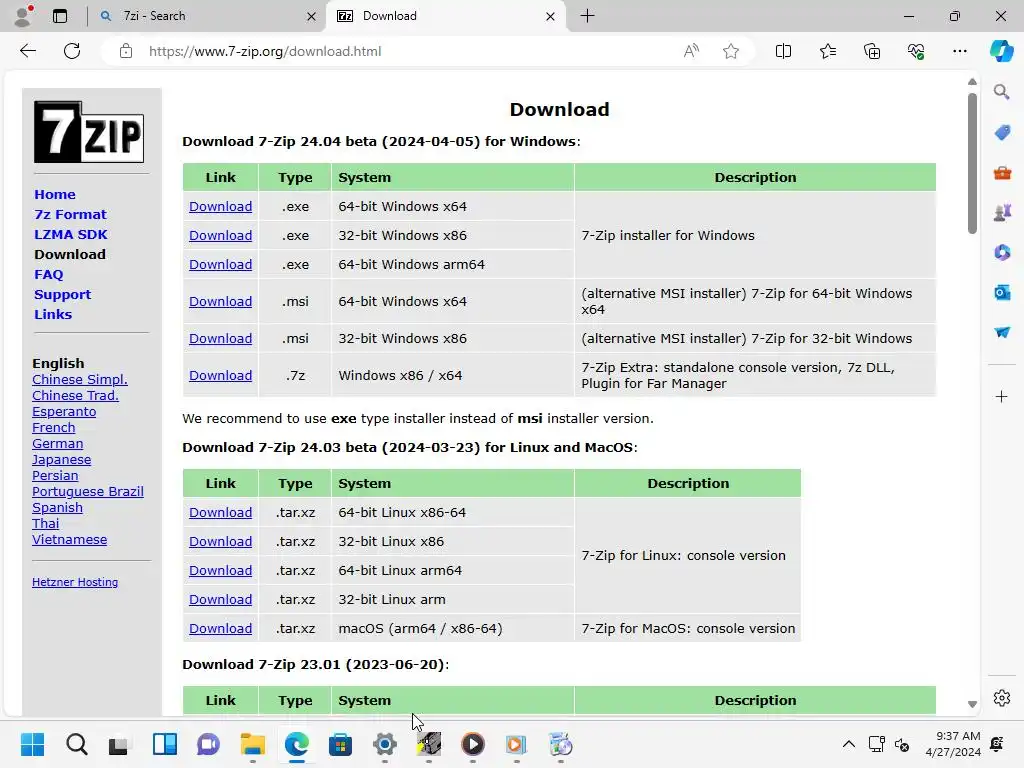Open File Explorer from taskbar
The image size is (1024, 768).
coord(253,744)
